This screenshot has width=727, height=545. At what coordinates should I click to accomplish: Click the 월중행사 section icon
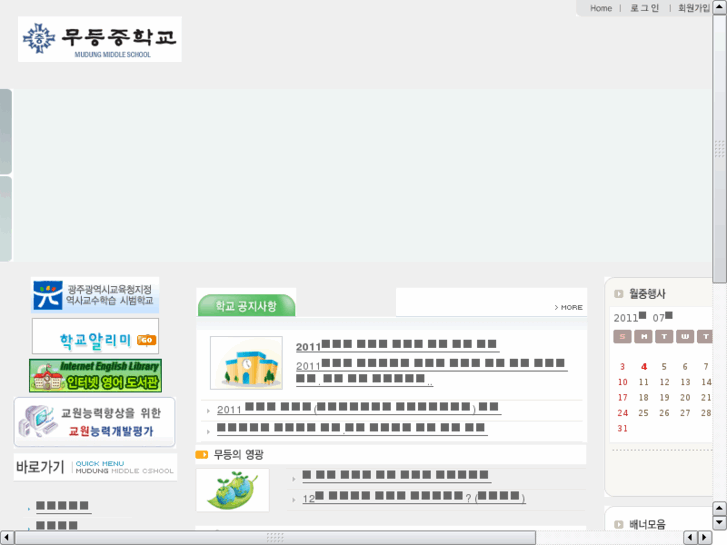click(x=619, y=294)
